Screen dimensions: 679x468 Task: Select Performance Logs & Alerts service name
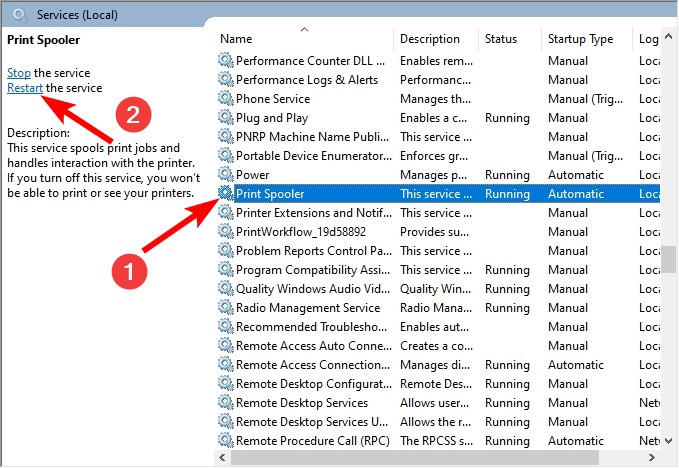pos(307,80)
